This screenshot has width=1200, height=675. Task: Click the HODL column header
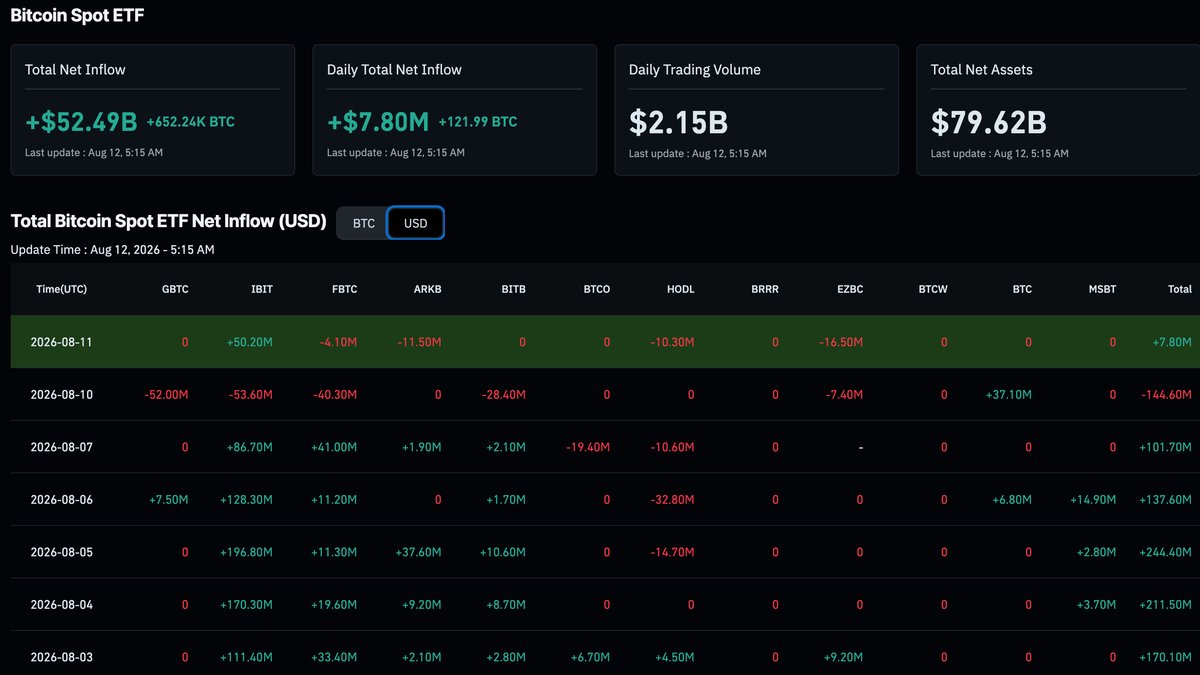click(x=681, y=289)
